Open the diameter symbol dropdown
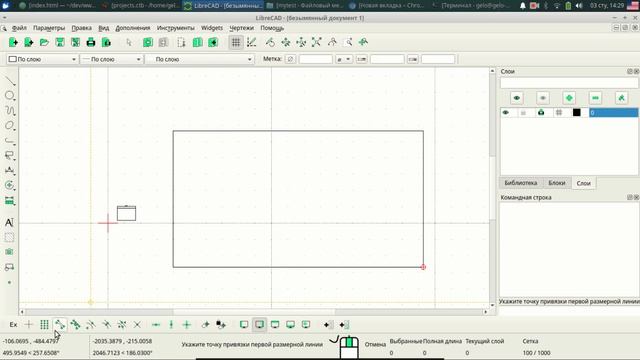 coord(344,59)
